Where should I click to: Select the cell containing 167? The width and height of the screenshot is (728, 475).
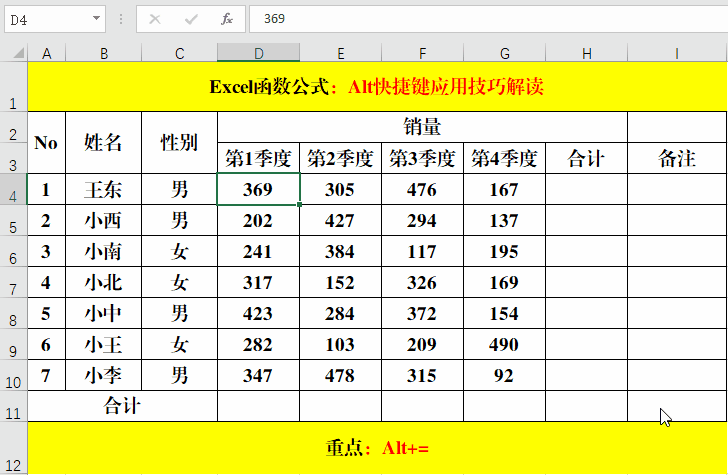[504, 189]
